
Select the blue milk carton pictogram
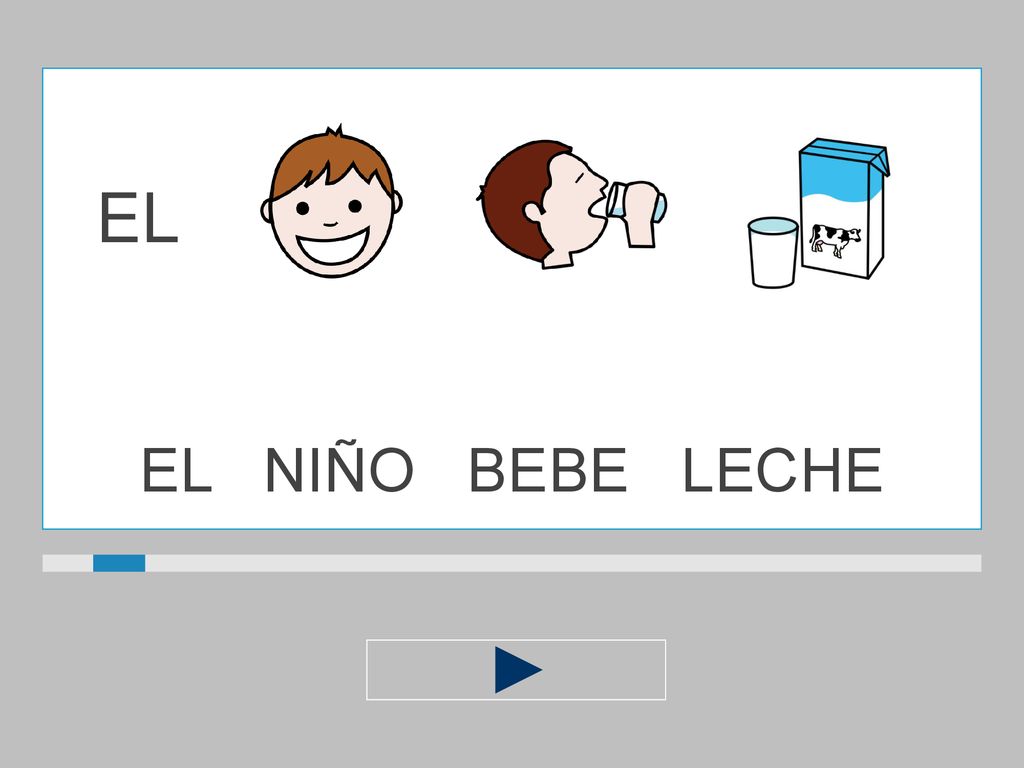[843, 208]
